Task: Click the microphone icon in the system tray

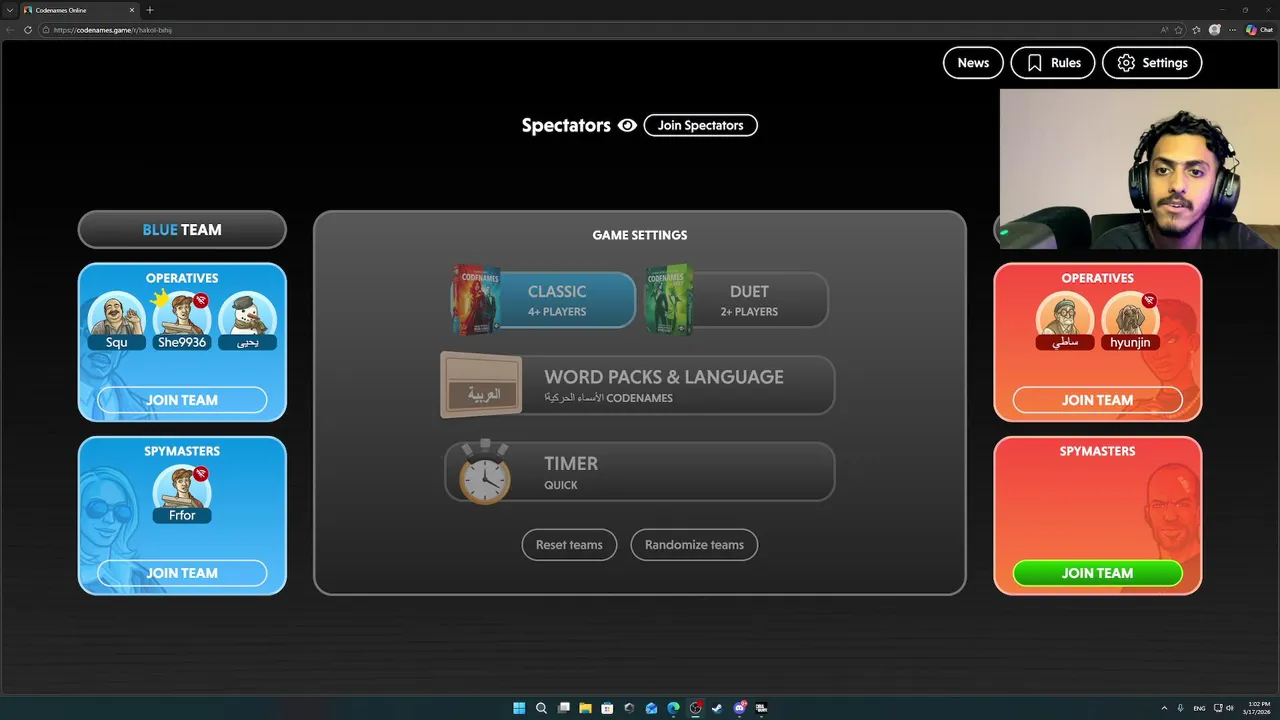Action: (x=1181, y=708)
